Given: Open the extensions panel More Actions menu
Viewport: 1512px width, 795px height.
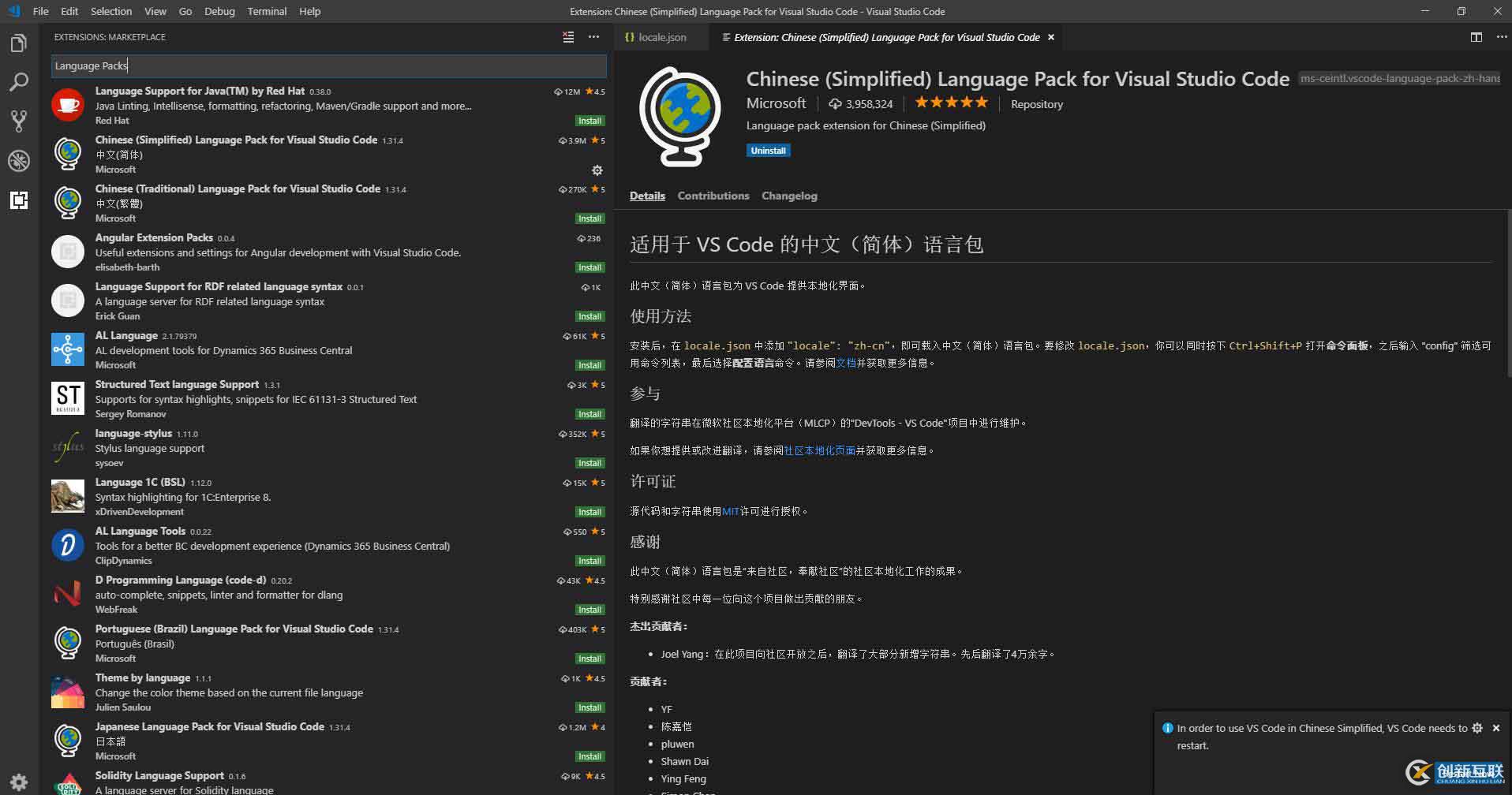Looking at the screenshot, I should 593,37.
